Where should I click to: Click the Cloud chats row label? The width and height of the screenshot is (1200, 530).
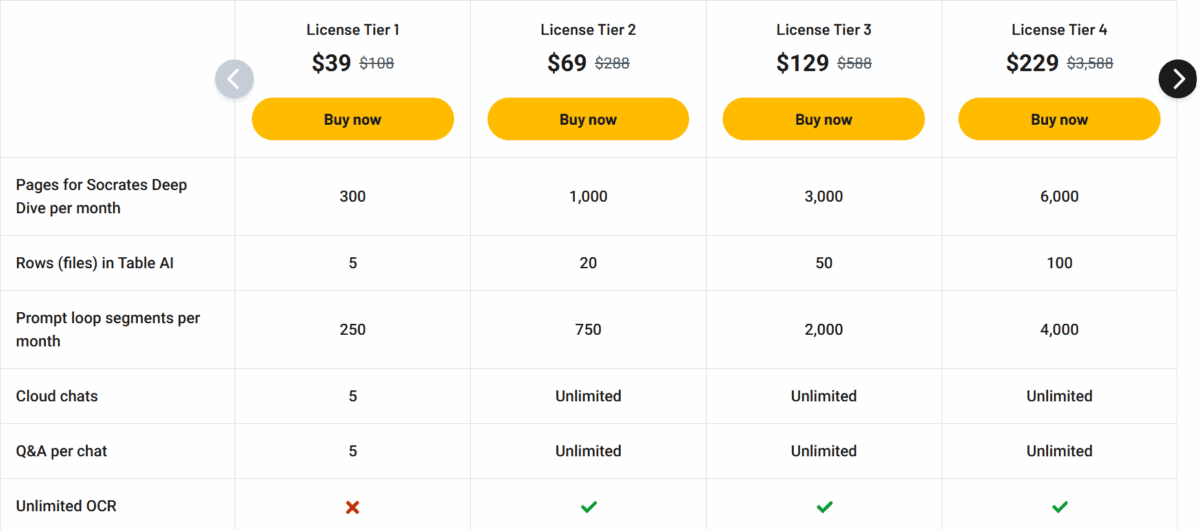click(57, 396)
